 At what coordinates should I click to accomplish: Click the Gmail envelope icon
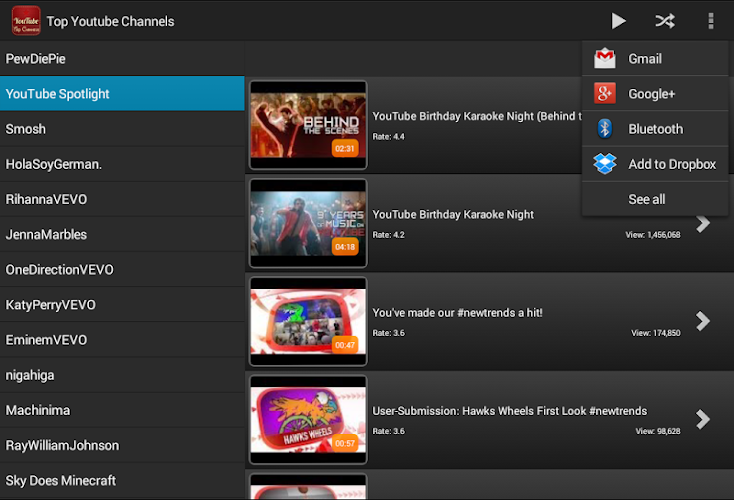pos(604,59)
